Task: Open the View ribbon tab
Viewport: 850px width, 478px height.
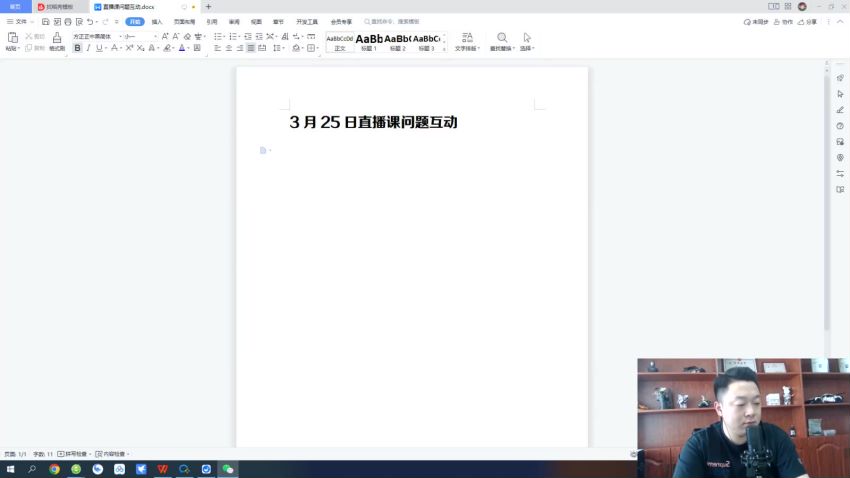Action: click(x=256, y=22)
